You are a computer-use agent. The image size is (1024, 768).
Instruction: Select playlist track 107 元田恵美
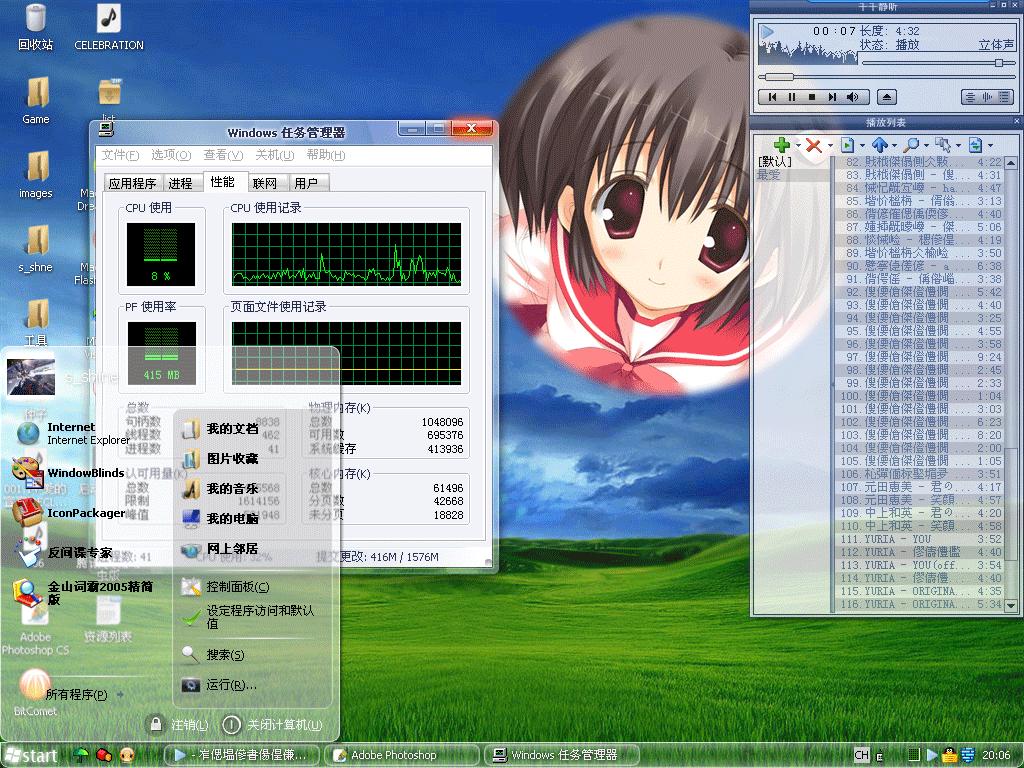[921, 487]
